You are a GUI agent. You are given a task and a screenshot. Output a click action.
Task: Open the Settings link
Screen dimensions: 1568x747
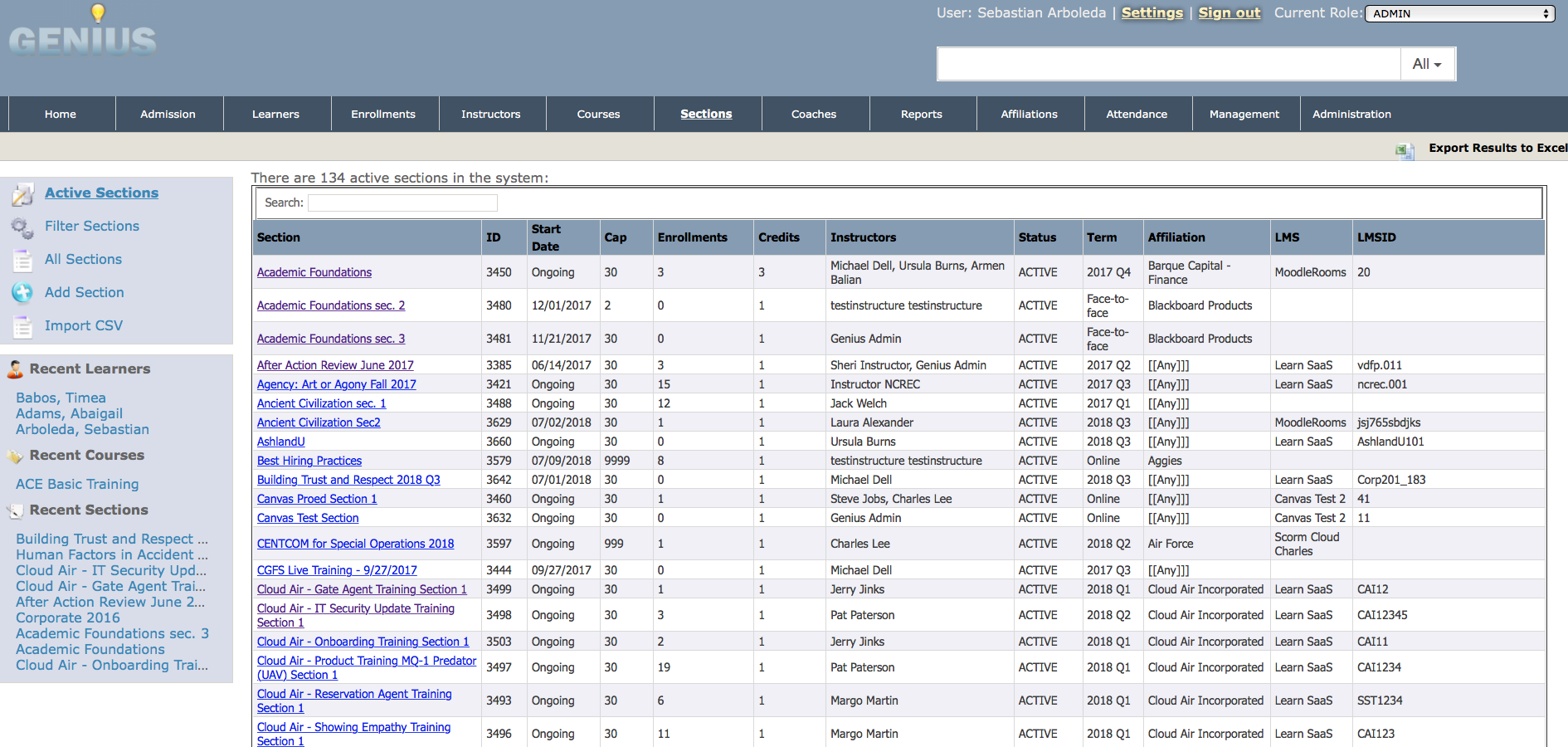[1152, 13]
